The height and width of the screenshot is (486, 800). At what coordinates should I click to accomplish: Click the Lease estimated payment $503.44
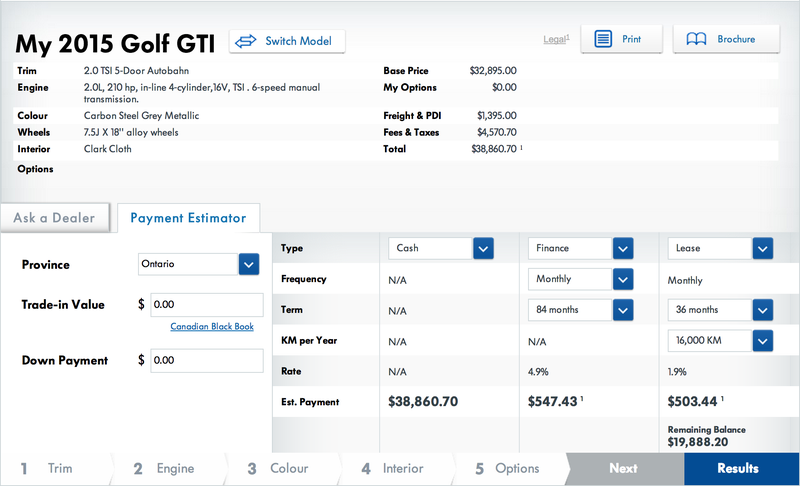[692, 402]
